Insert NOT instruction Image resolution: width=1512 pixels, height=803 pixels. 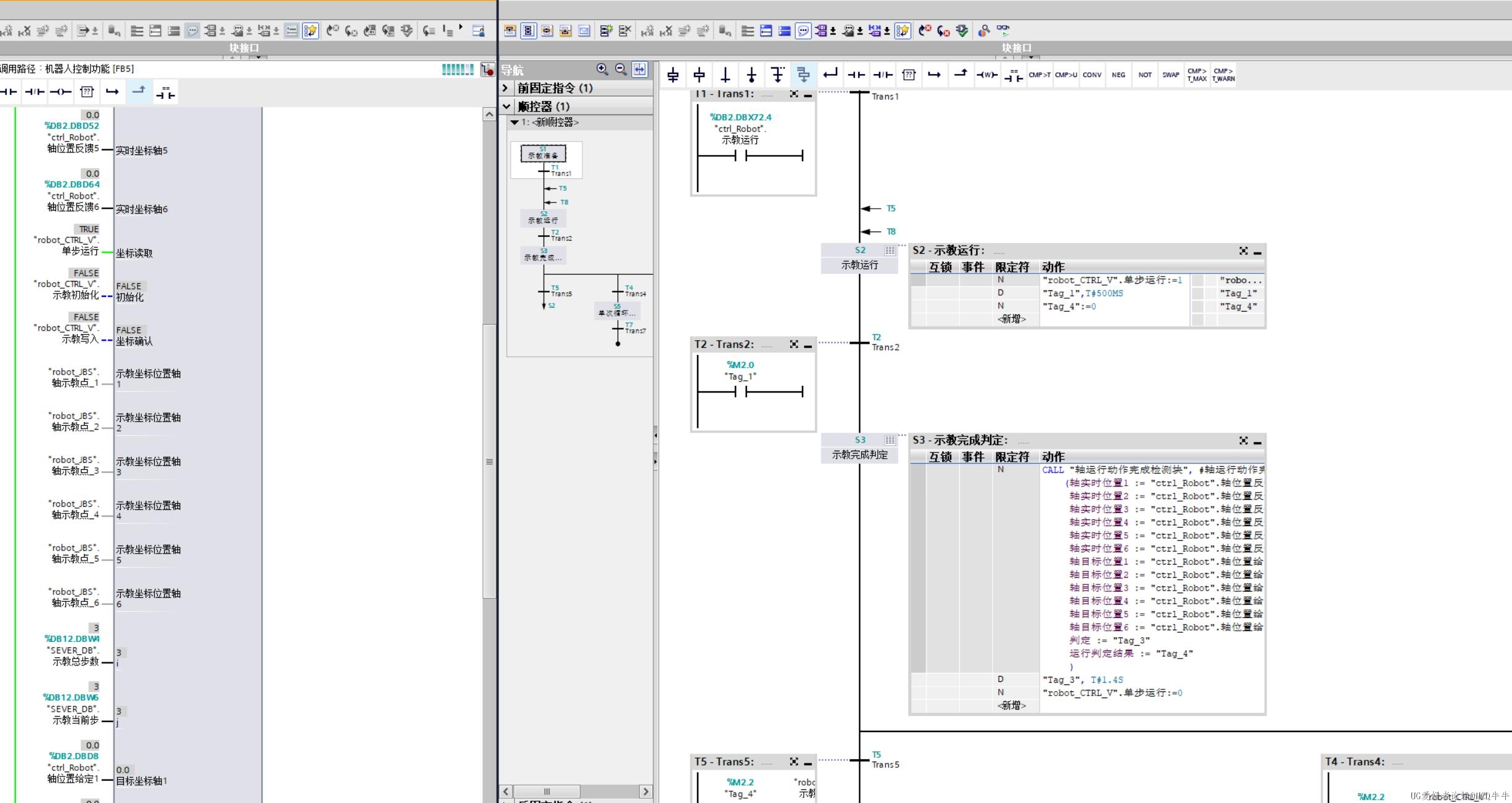1145,75
